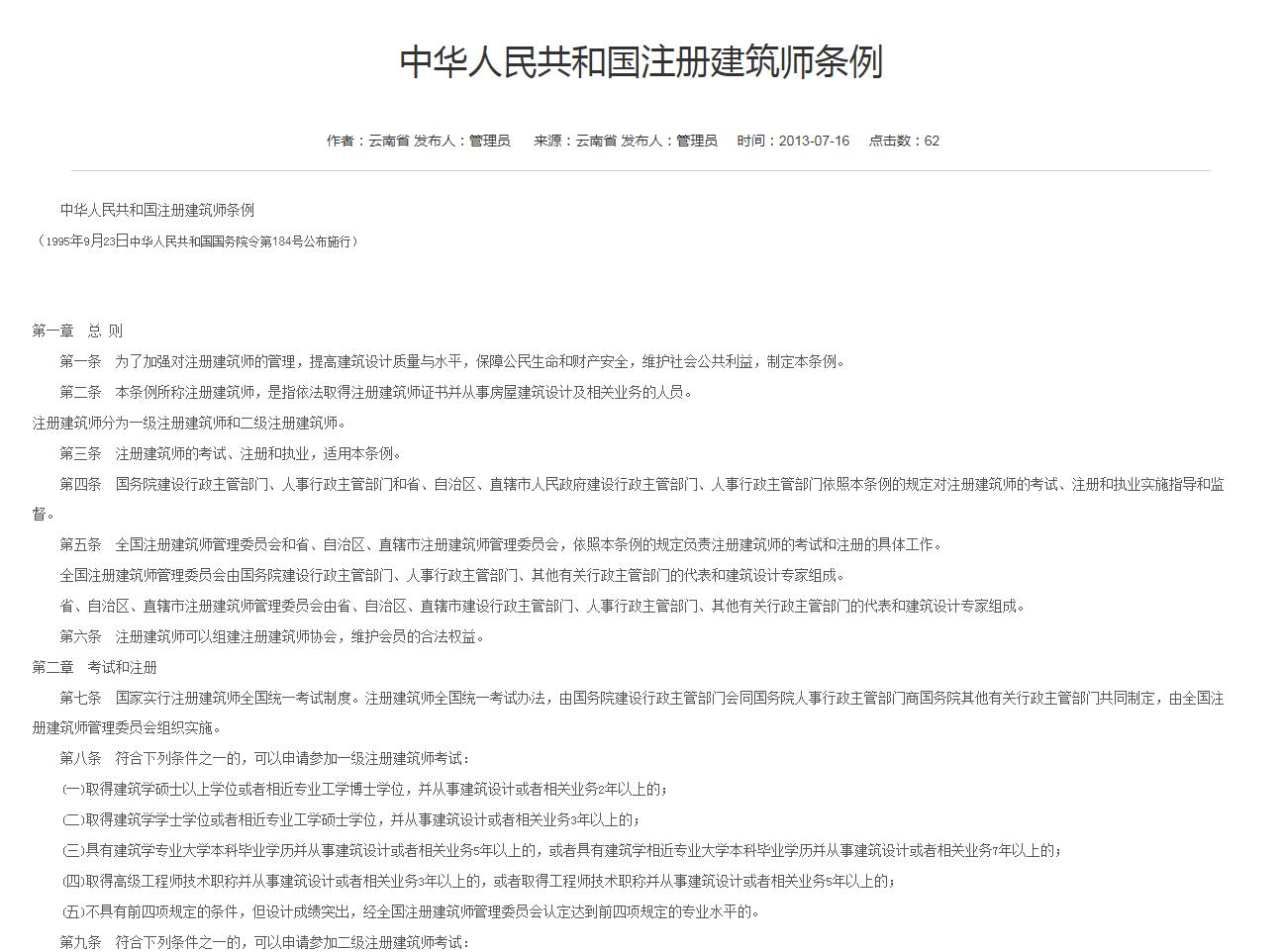Image resolution: width=1283 pixels, height=952 pixels.
Task: Click the paragraph starting 第四条 国务院建设行政主管部门
Action: [x=628, y=499]
